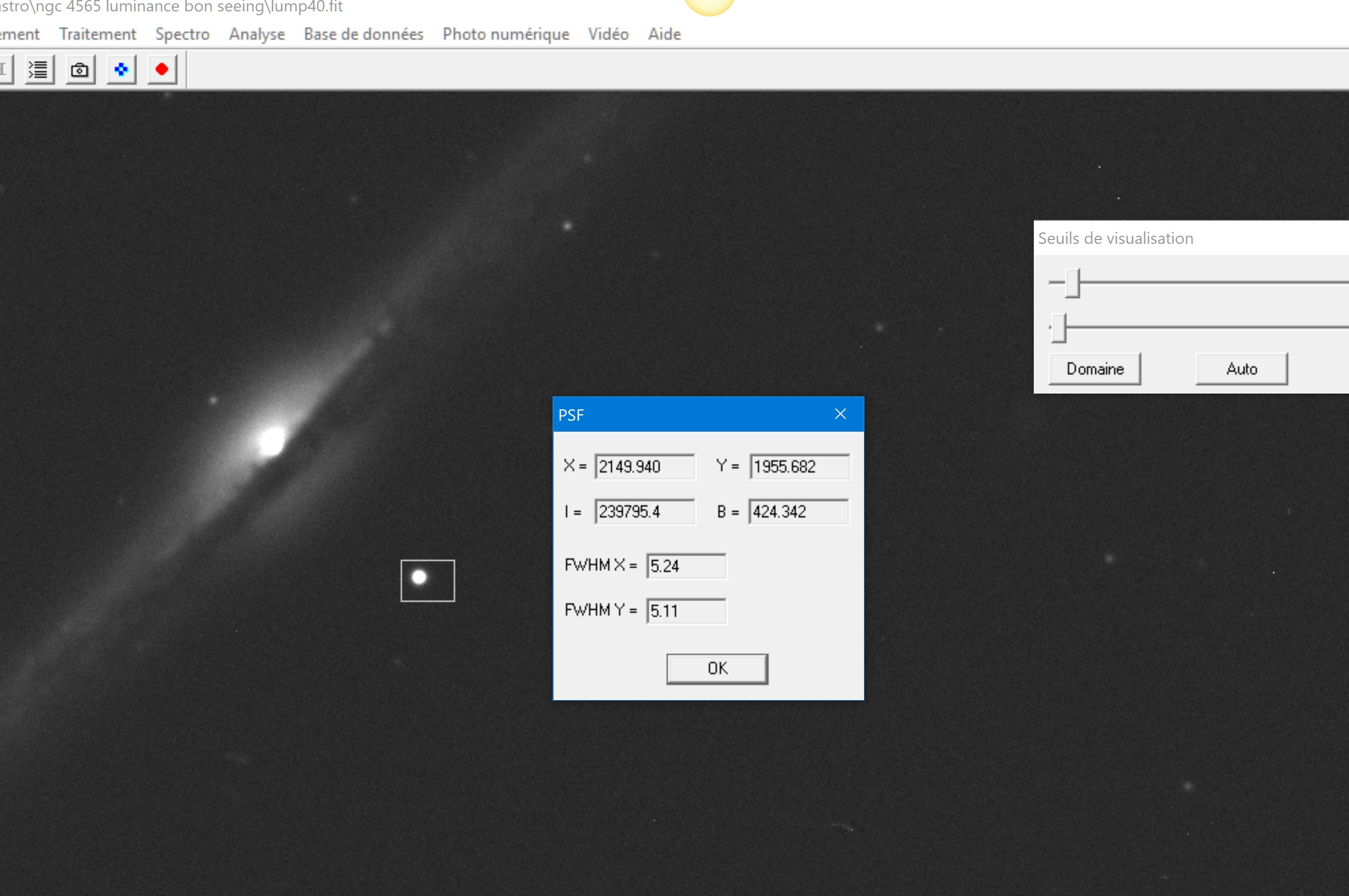
Task: Open the Analyse menu
Action: 256,34
